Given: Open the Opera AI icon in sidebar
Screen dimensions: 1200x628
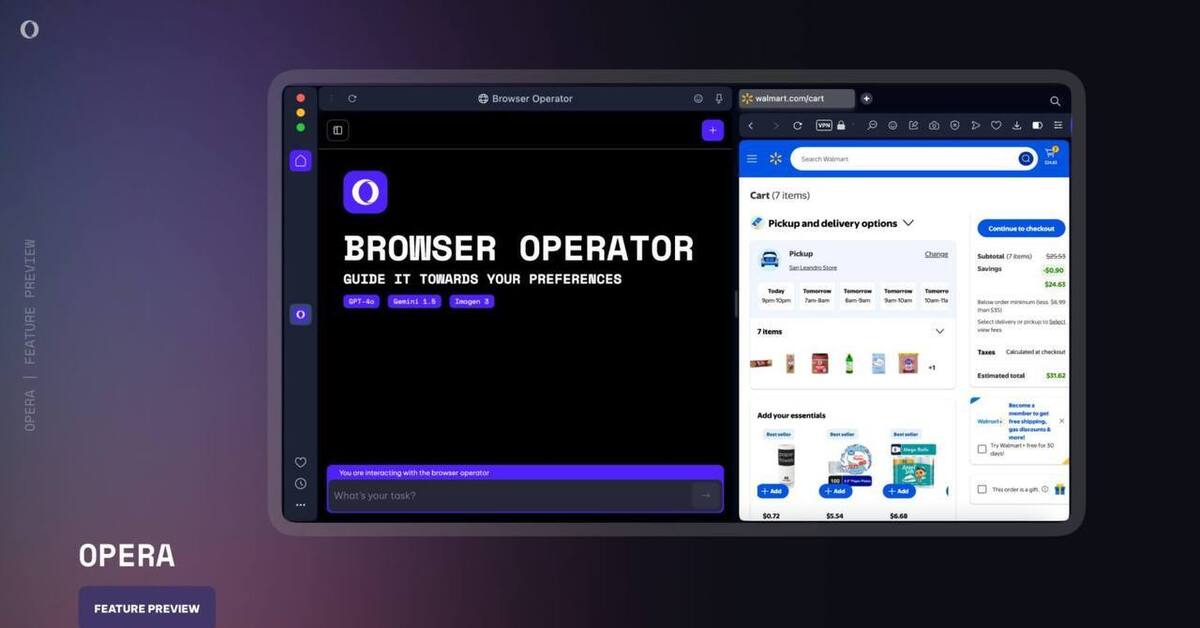Looking at the screenshot, I should click(x=300, y=314).
